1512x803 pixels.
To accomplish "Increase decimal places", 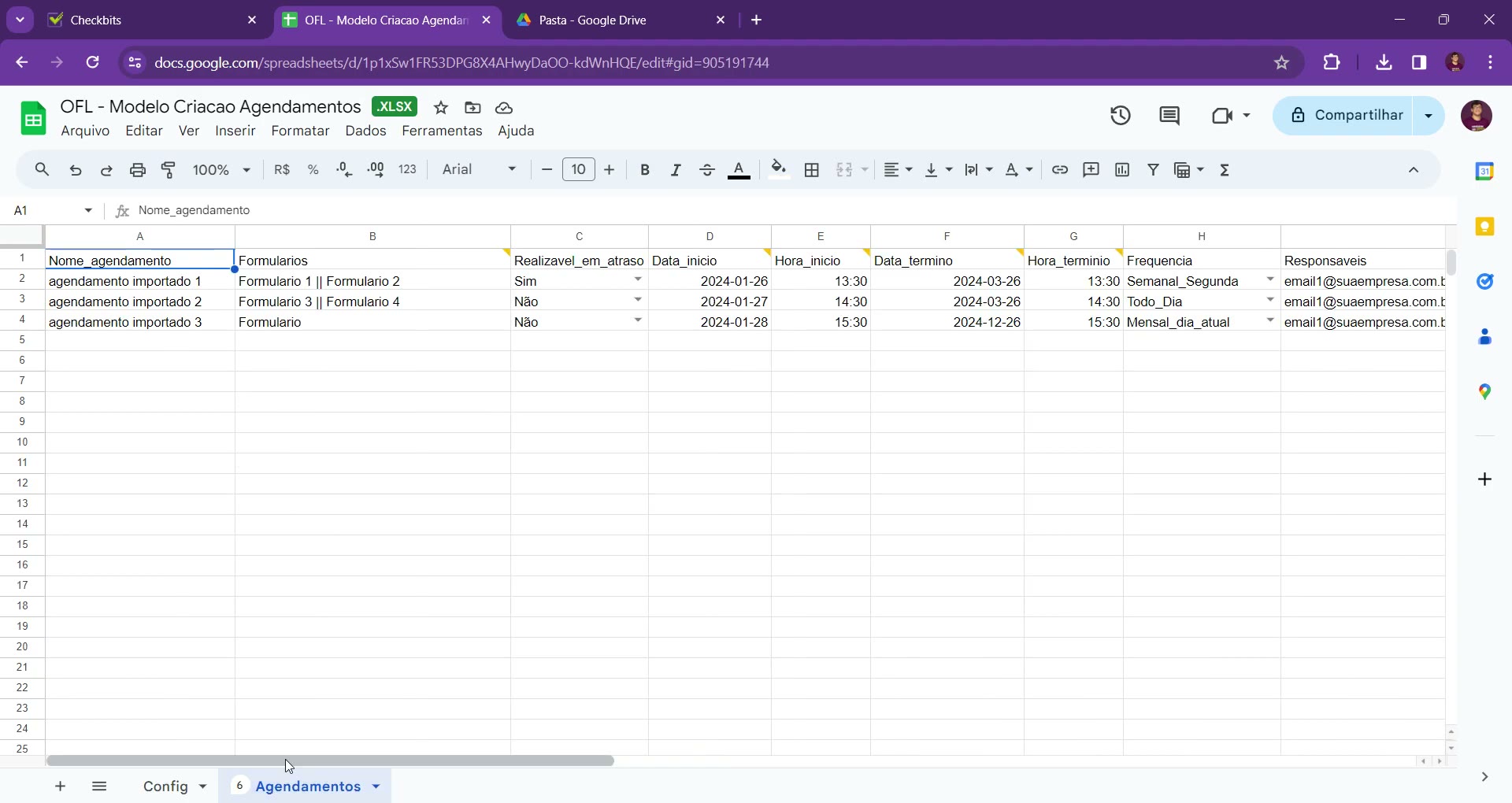I will tap(376, 170).
